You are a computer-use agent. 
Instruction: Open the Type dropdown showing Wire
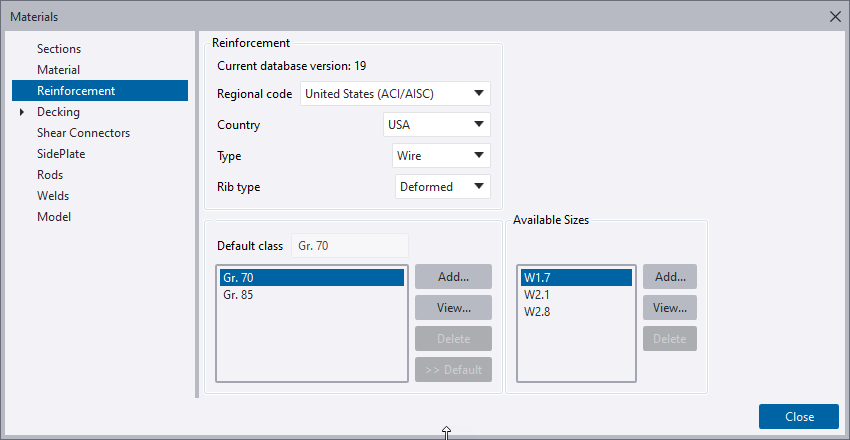click(x=441, y=156)
